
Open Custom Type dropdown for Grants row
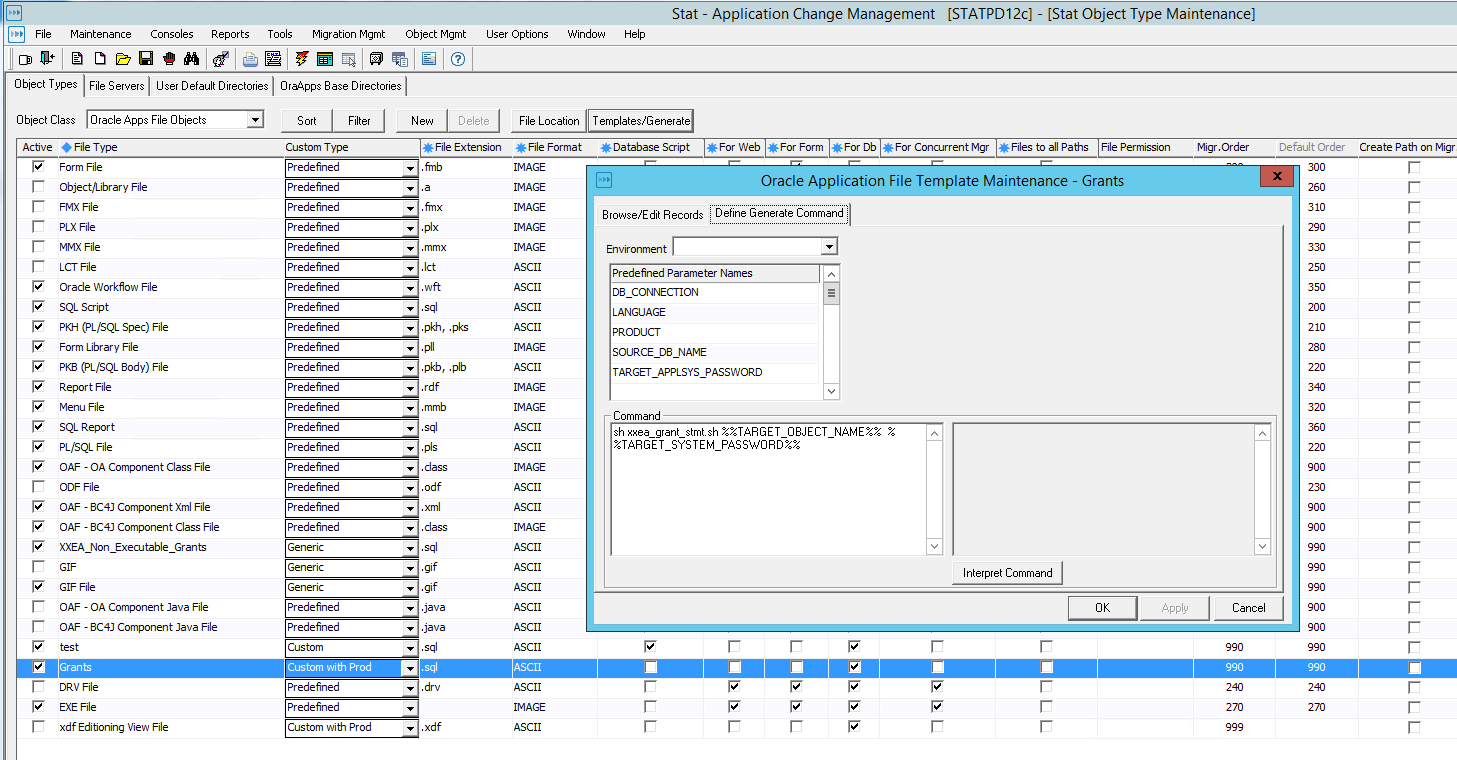coord(410,668)
